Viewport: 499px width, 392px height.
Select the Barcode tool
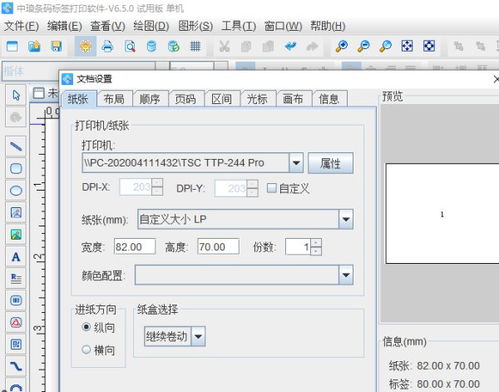click(16, 300)
